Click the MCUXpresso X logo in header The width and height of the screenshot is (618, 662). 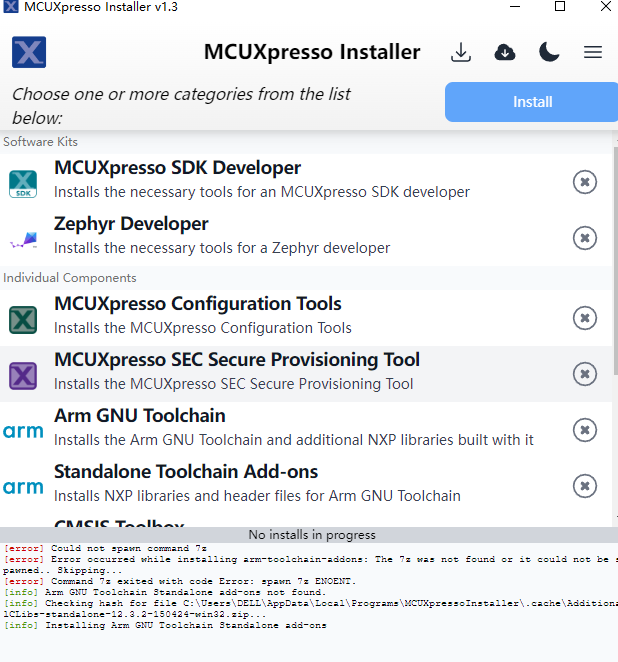tap(29, 53)
